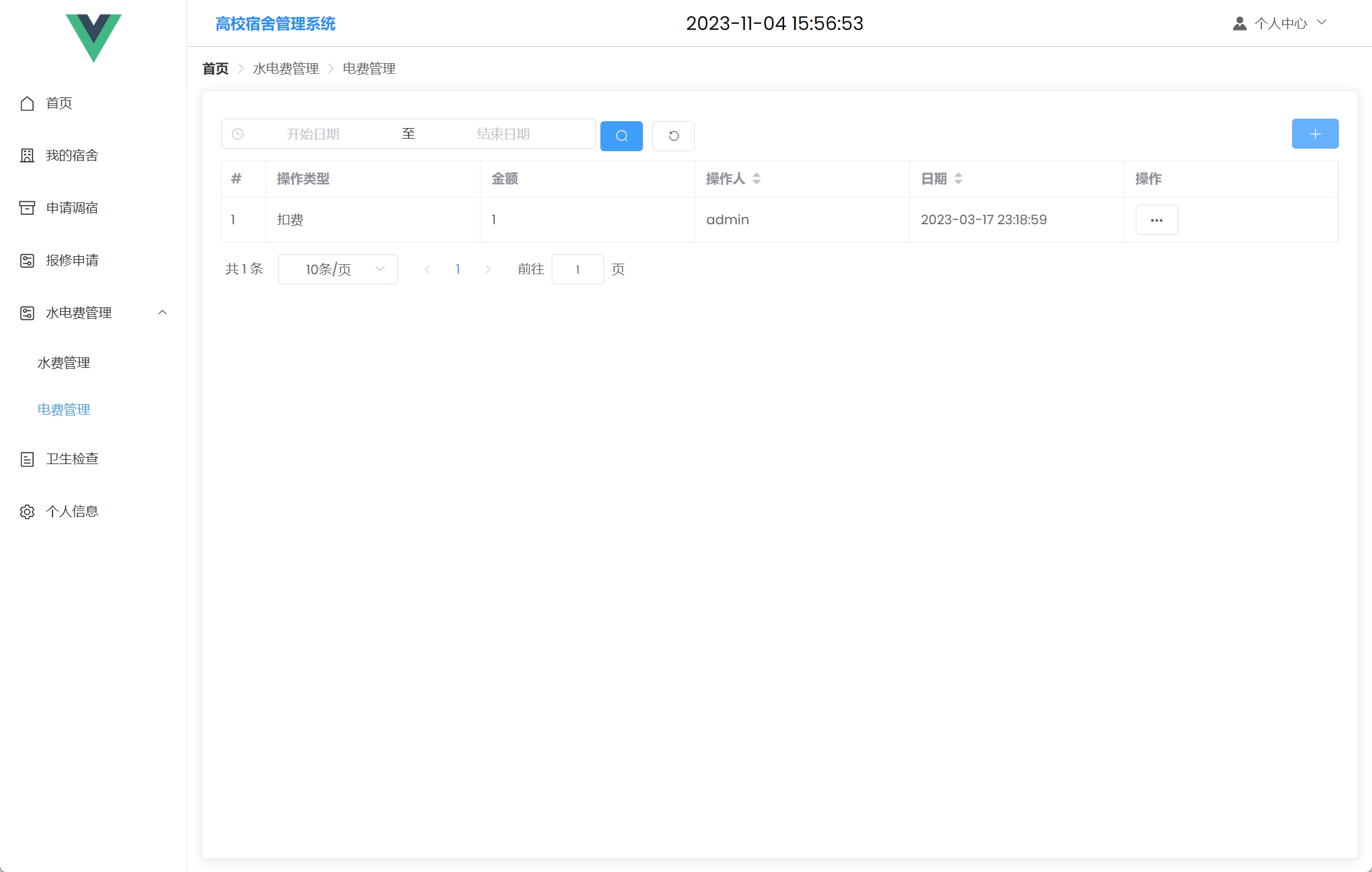
Task: Collapse the 水电费管理 submenu
Action: [162, 312]
